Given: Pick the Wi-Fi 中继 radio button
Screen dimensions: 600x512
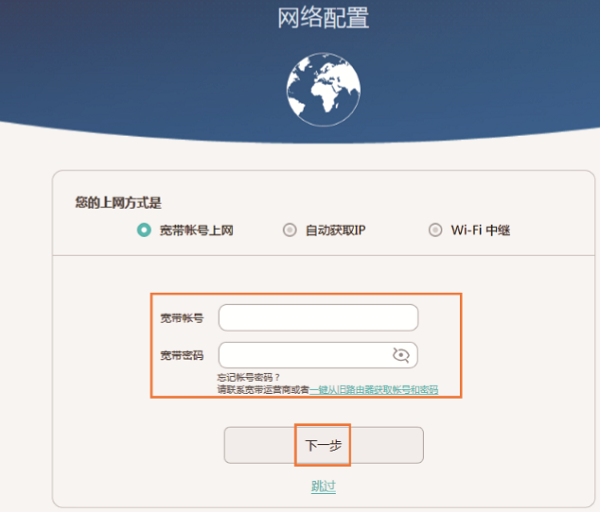Looking at the screenshot, I should coord(435,230).
